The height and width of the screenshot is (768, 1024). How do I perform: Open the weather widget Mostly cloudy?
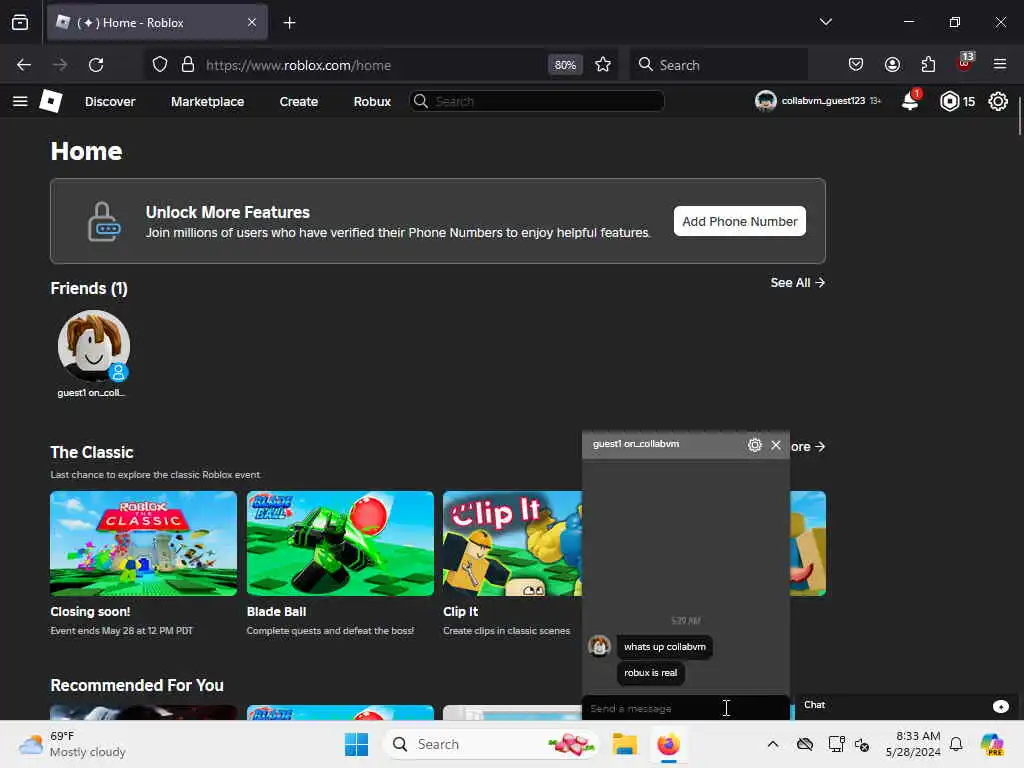(x=72, y=744)
